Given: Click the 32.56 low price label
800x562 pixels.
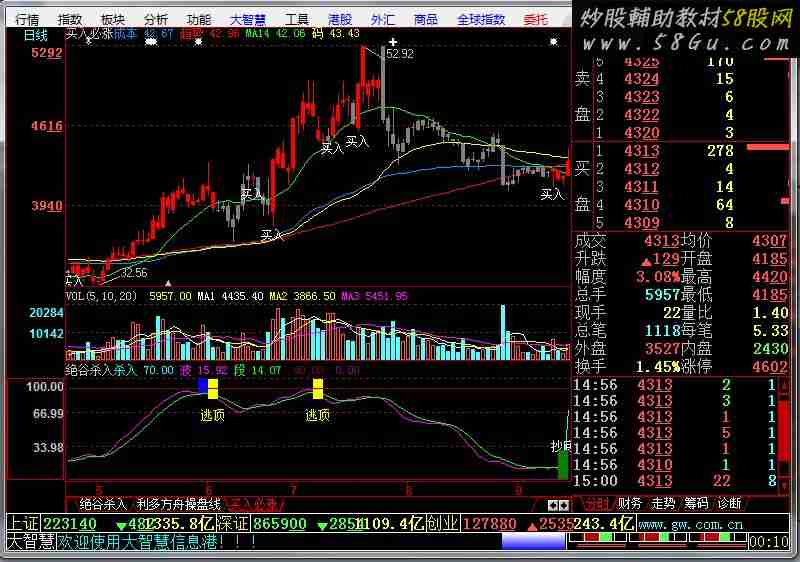Looking at the screenshot, I should coord(134,273).
